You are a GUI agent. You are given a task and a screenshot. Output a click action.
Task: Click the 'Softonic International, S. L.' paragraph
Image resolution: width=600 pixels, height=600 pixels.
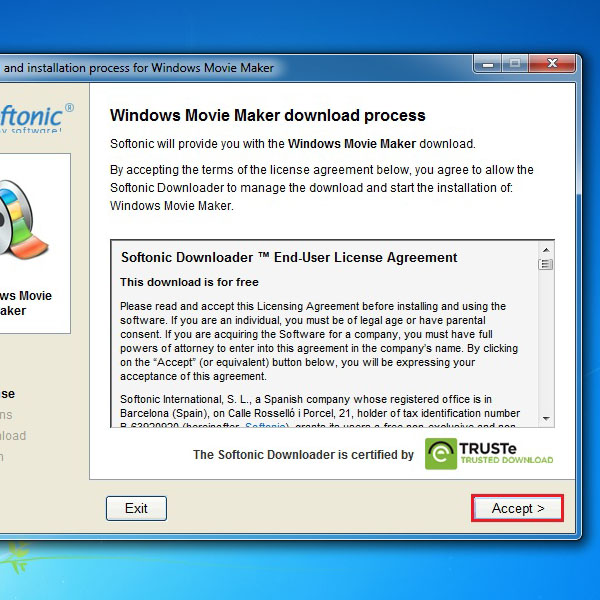(320, 412)
